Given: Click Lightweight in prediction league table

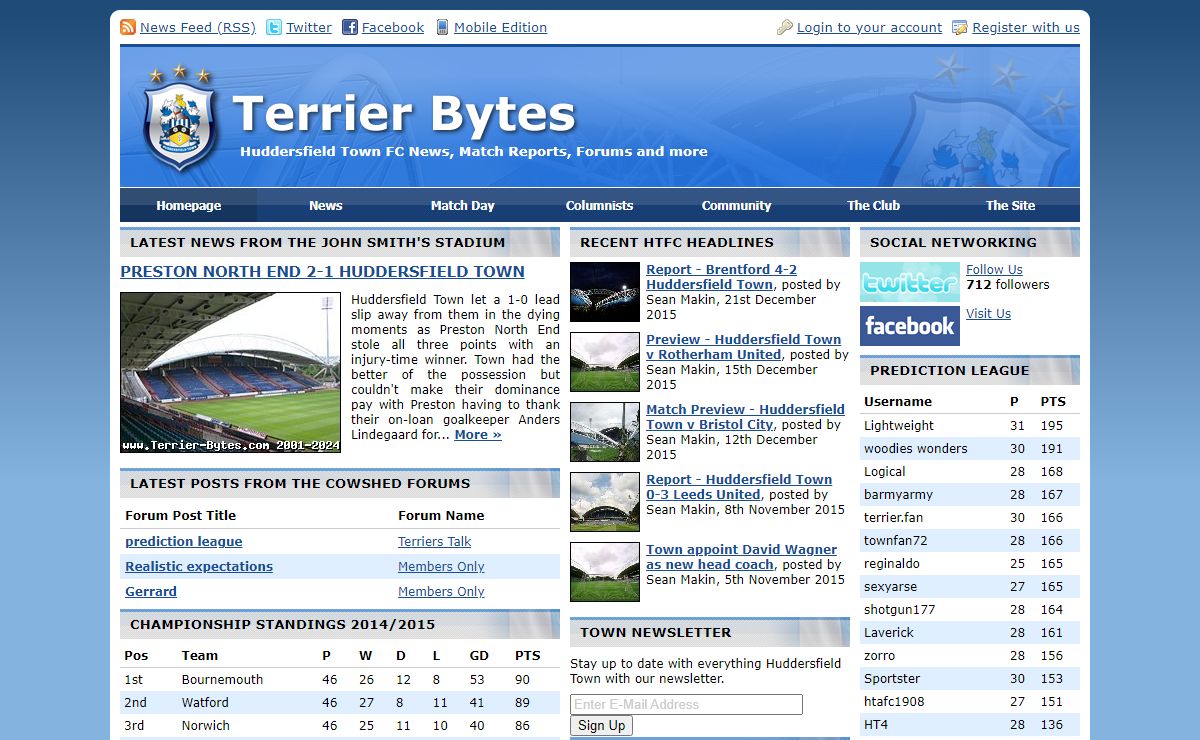Looking at the screenshot, I should pyautogui.click(x=899, y=425).
